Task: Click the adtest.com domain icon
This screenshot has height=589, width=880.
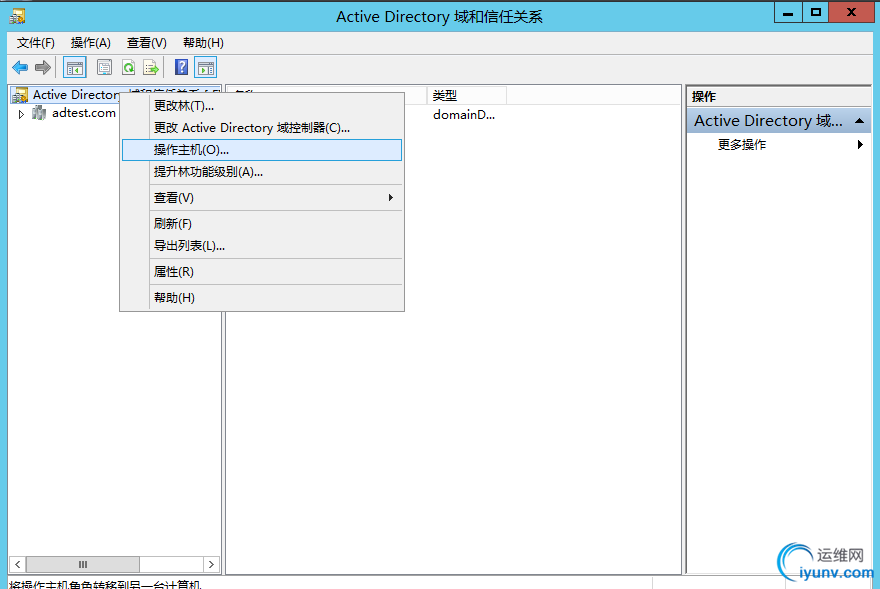Action: (x=39, y=113)
